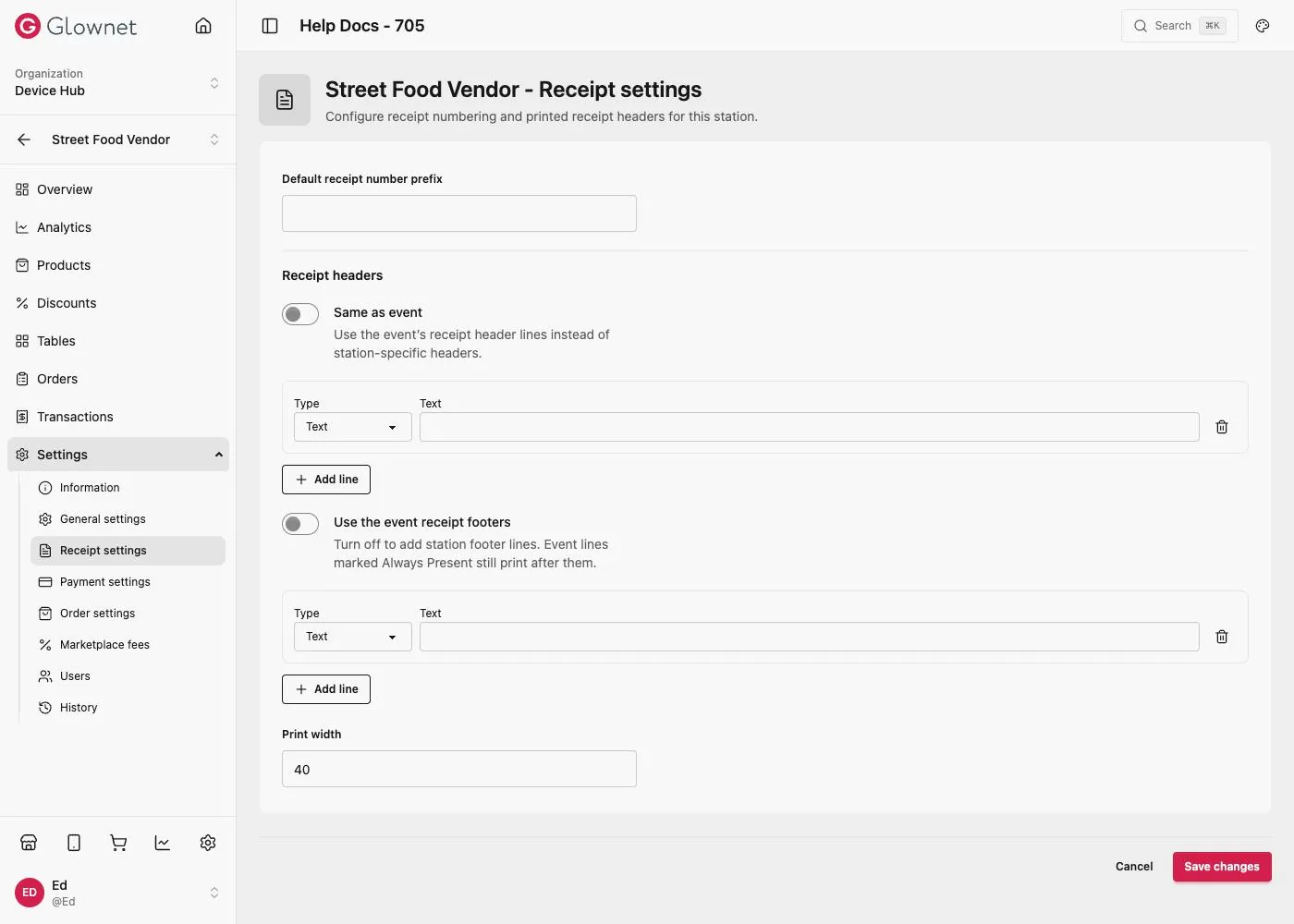The image size is (1294, 924).
Task: Open General settings
Action: [x=128, y=519]
